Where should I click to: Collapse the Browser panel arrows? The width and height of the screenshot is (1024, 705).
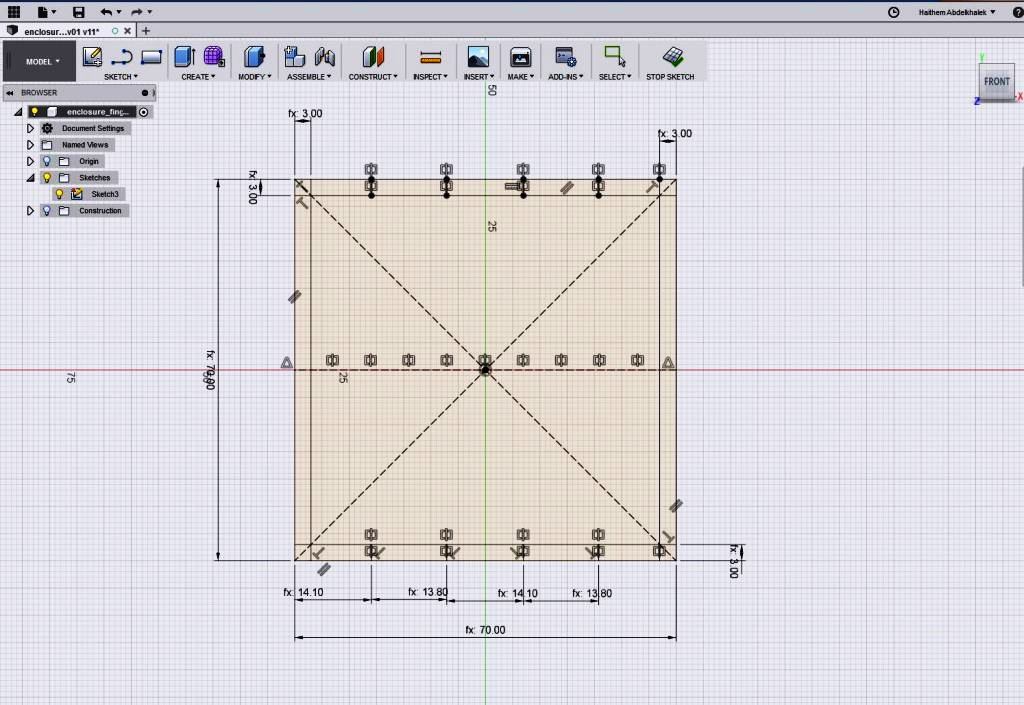coord(10,93)
